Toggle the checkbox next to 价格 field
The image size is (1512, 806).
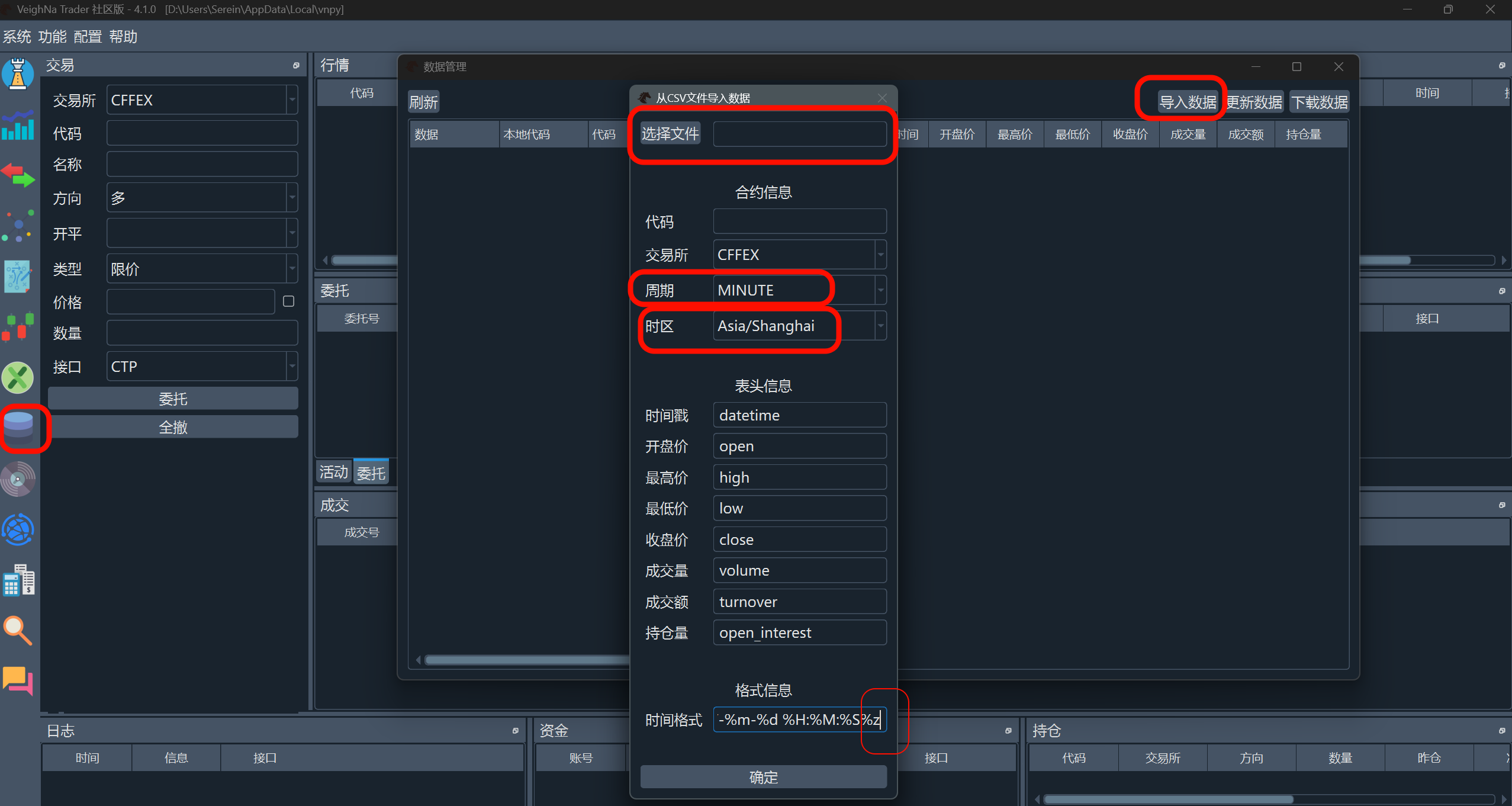288,301
